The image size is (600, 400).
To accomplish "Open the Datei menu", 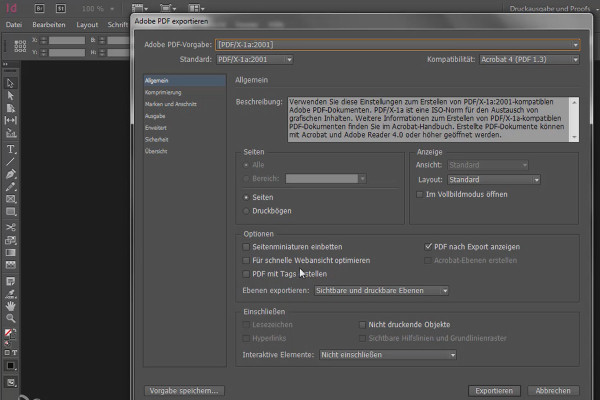I will [14, 24].
